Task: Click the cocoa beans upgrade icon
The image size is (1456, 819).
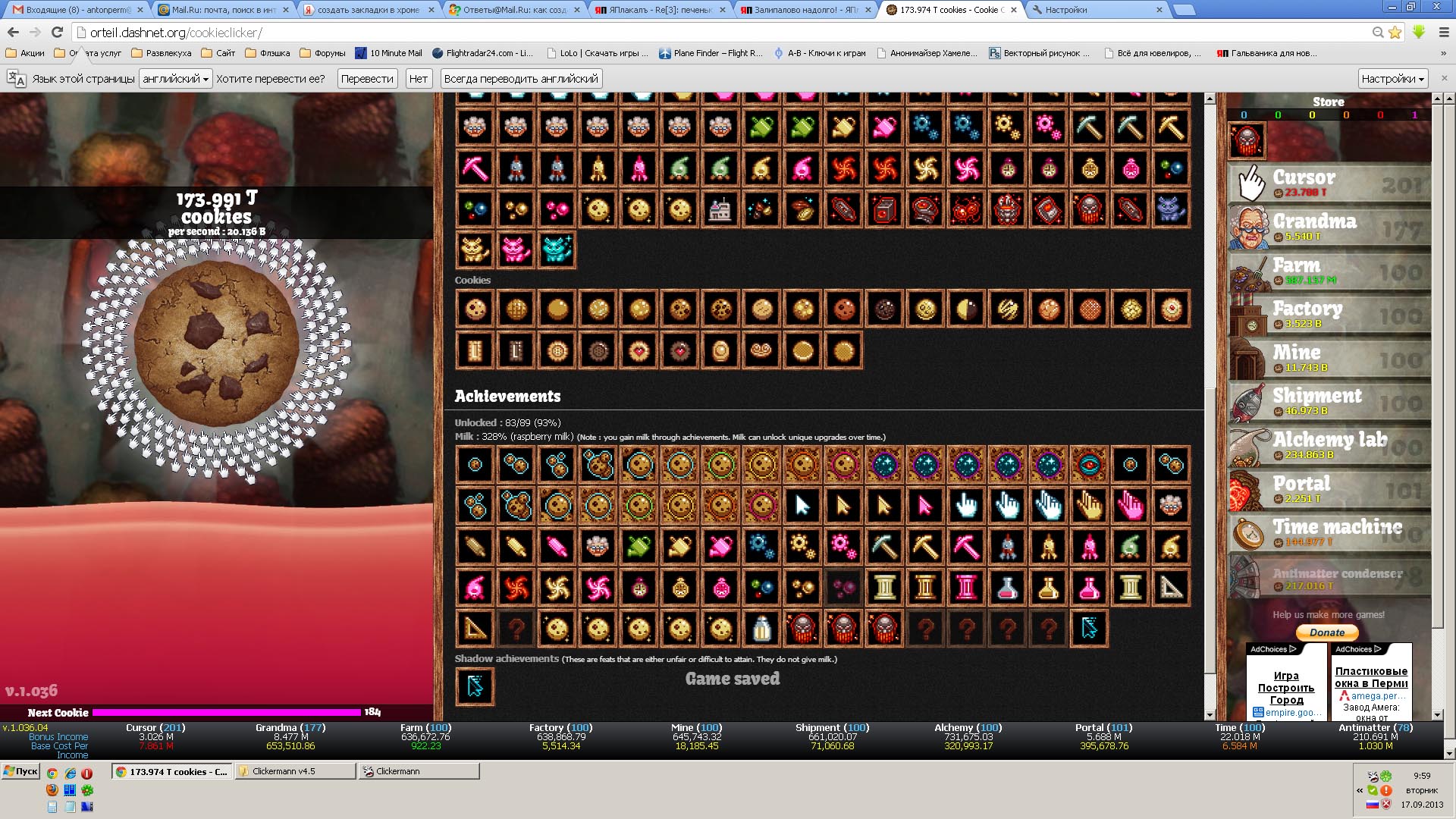Action: pyautogui.click(x=803, y=209)
